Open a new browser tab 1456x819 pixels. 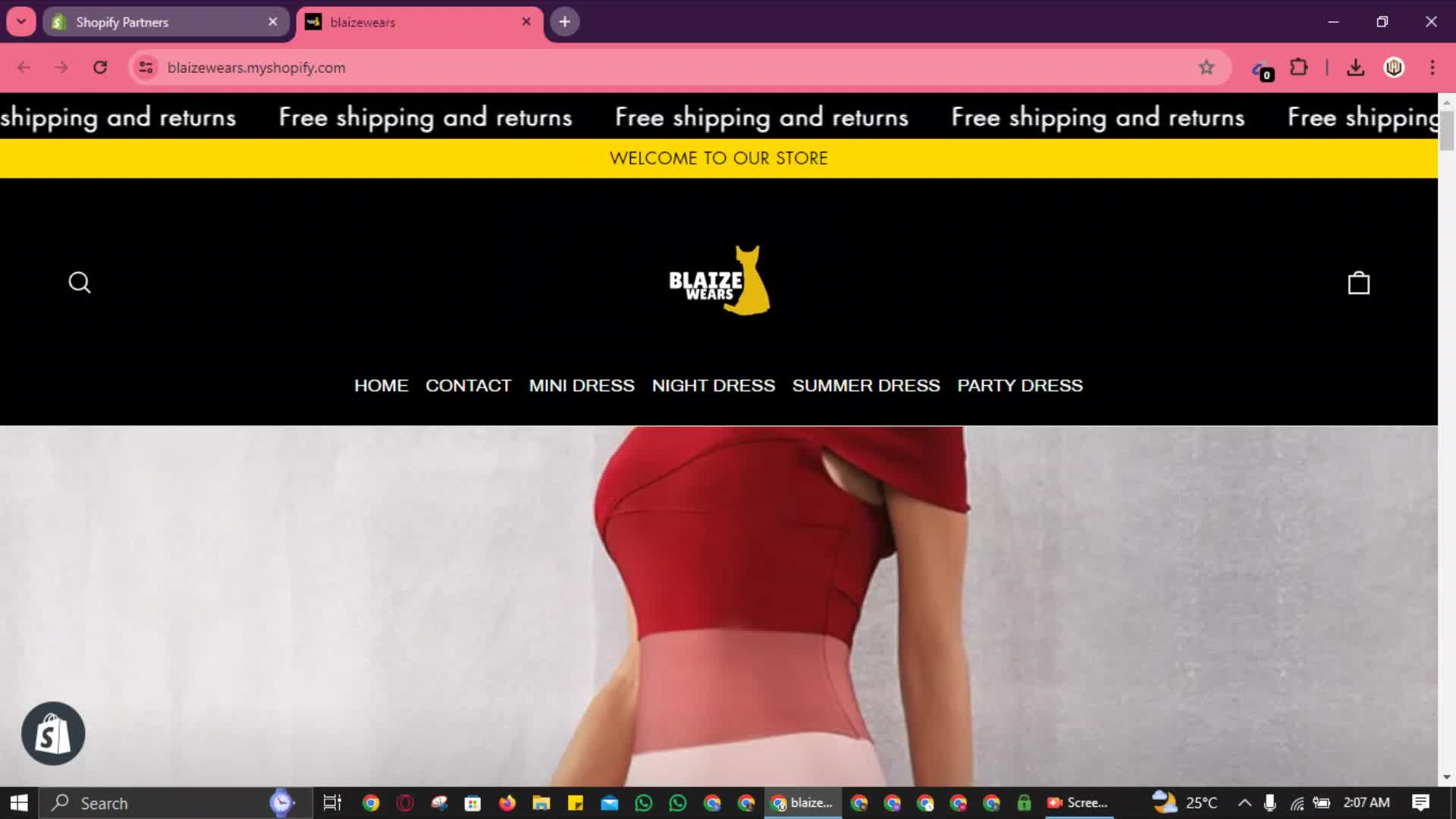(x=565, y=22)
